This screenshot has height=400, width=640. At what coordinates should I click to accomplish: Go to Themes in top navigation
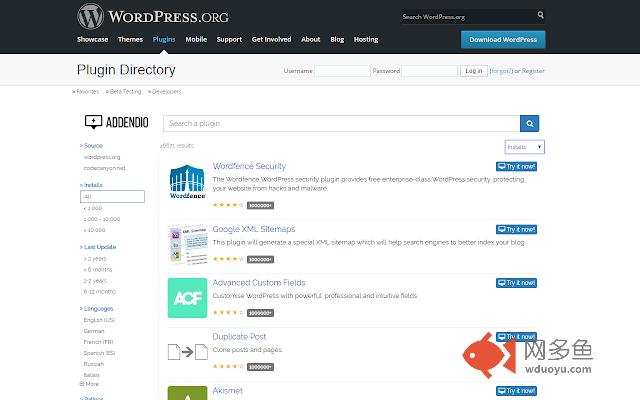(130, 40)
